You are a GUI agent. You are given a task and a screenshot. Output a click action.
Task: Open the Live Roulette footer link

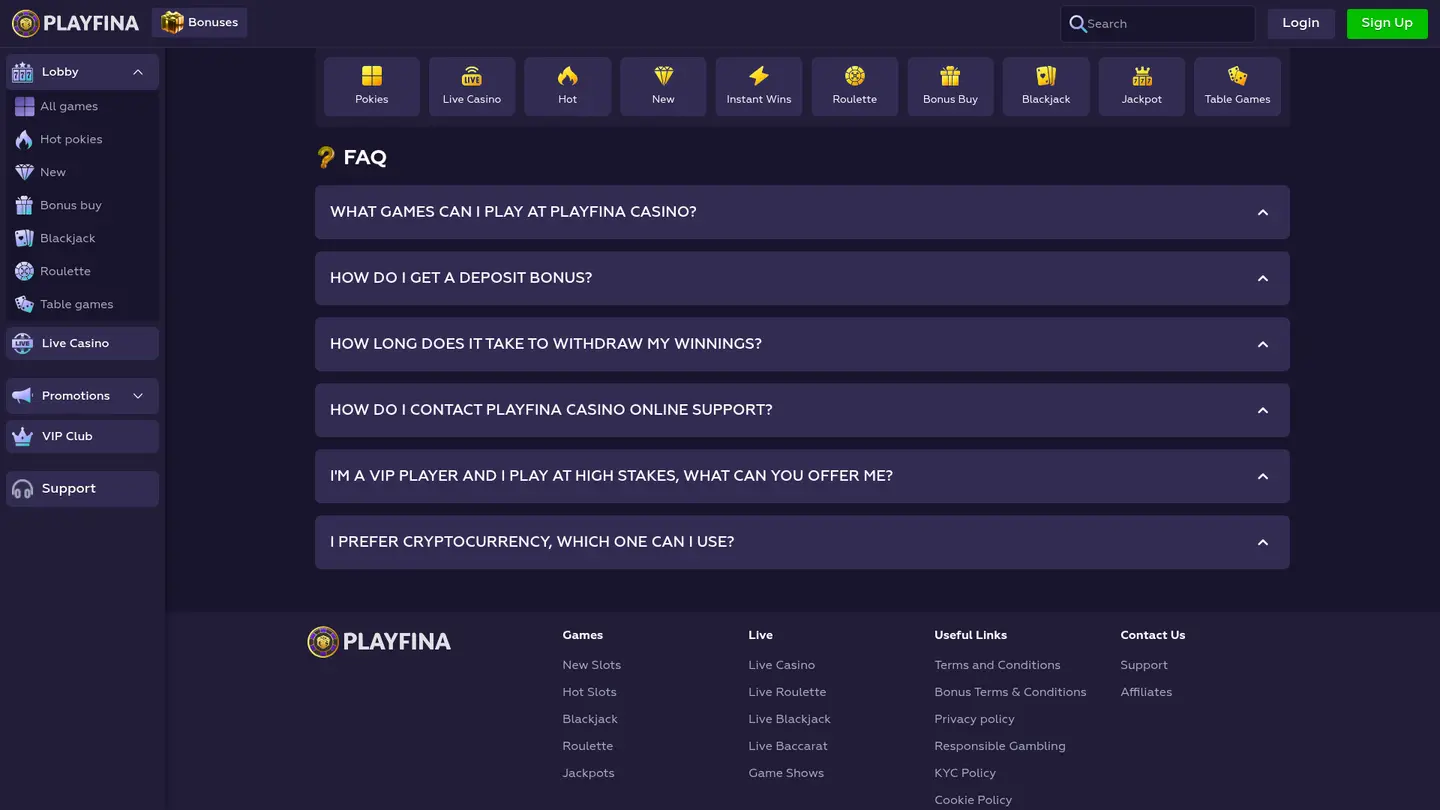coord(787,692)
